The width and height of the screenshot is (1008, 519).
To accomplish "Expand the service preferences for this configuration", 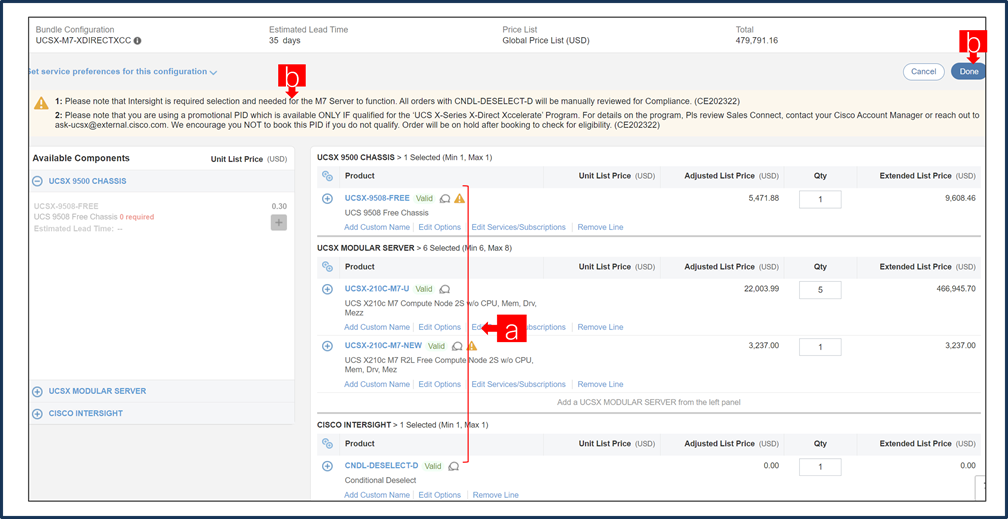I will pyautogui.click(x=122, y=72).
